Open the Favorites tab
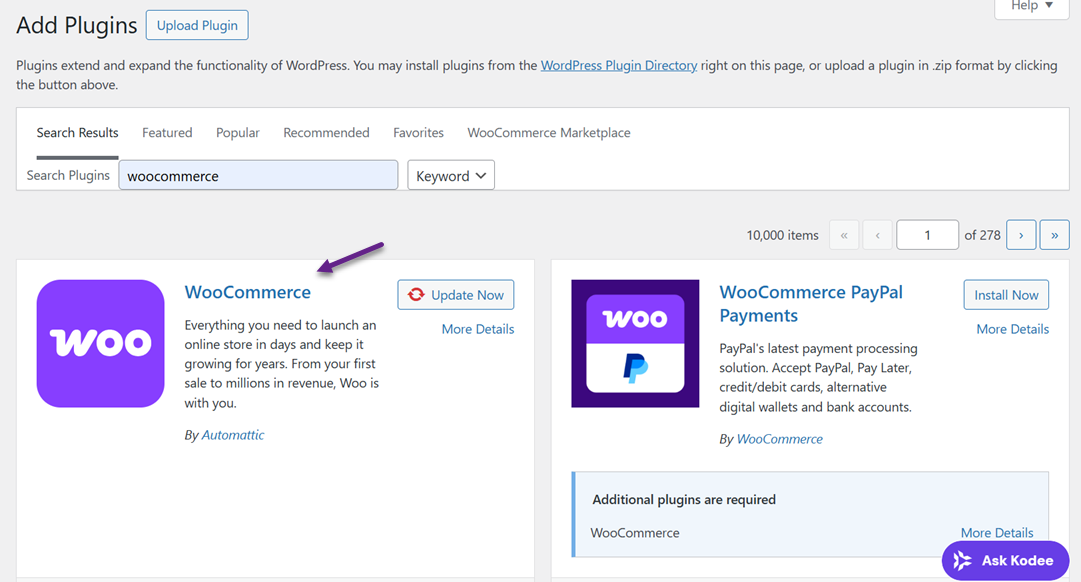 coord(418,132)
